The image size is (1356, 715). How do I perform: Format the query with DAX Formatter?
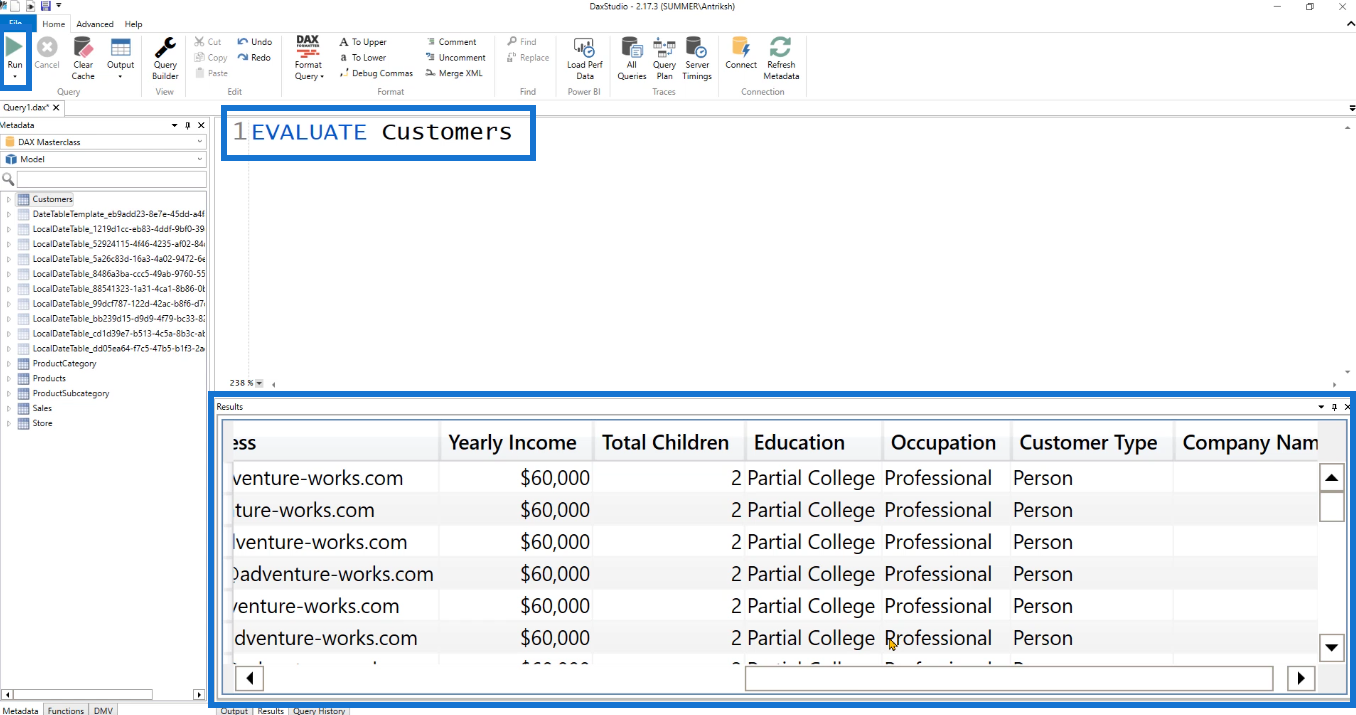(309, 58)
